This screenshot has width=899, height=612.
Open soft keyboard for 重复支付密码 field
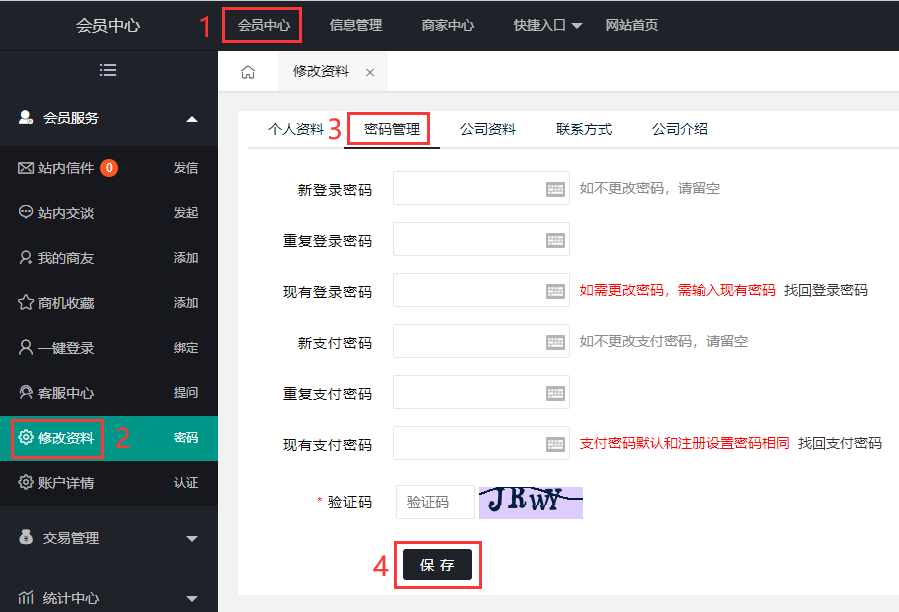[x=555, y=393]
